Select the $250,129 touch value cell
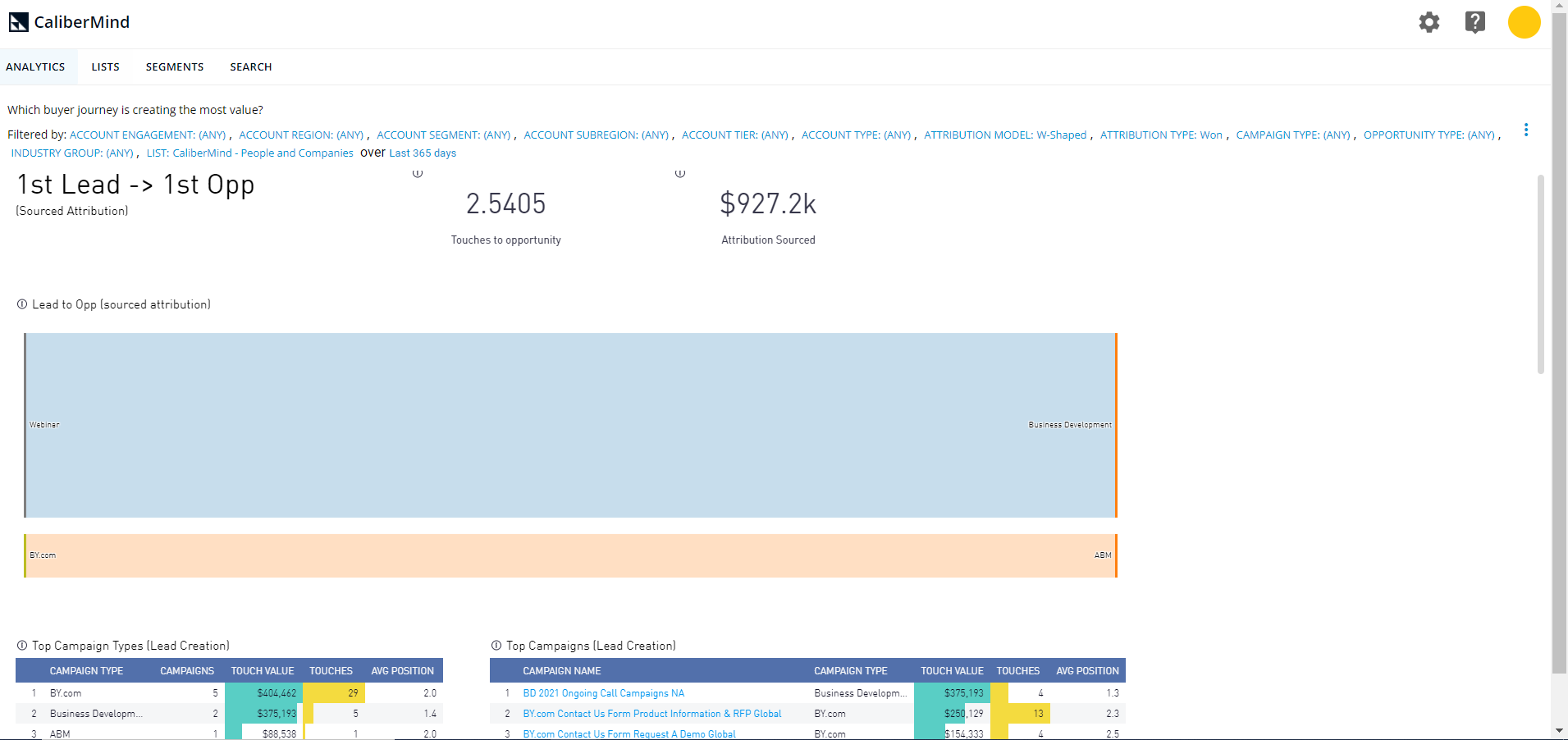 pos(952,714)
